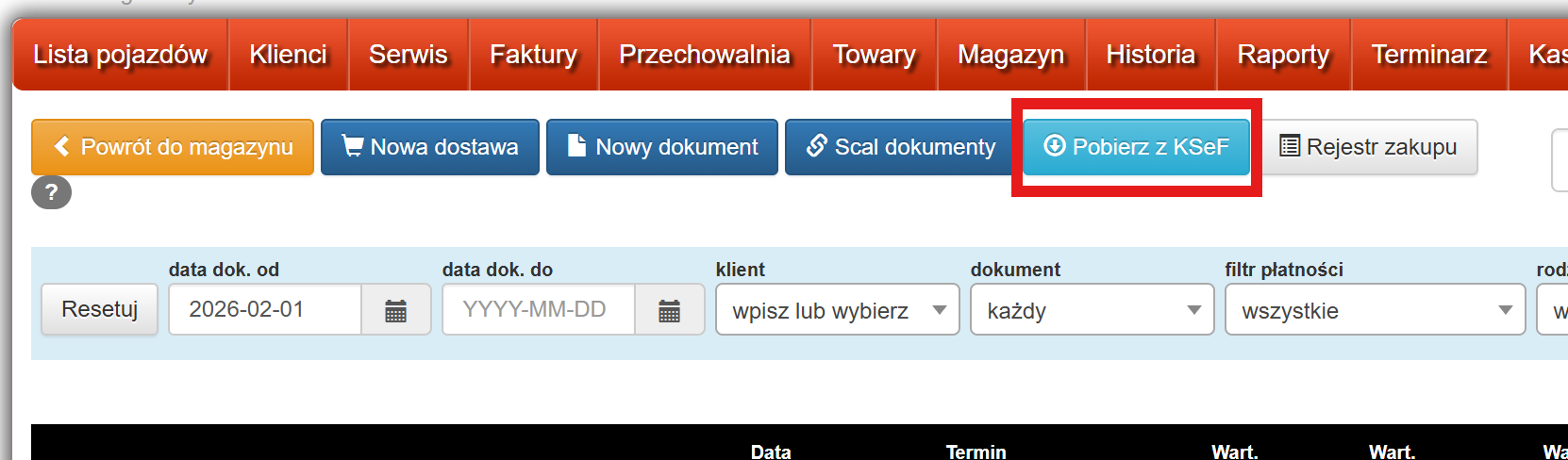Click the gray question mark help icon
Screen dimensions: 1568x460
click(x=51, y=193)
